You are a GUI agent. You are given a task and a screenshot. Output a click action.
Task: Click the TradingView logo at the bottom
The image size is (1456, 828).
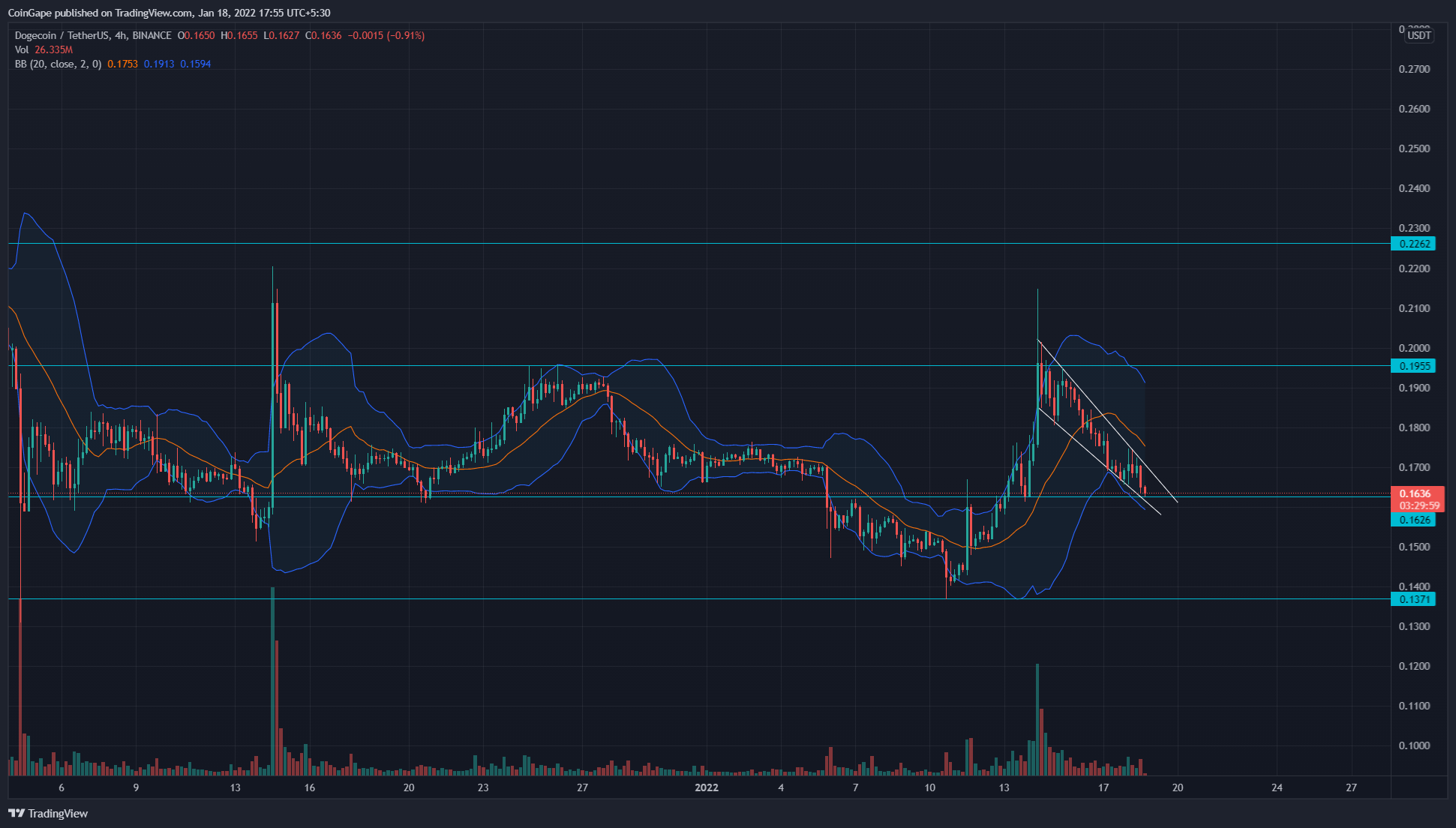(48, 813)
